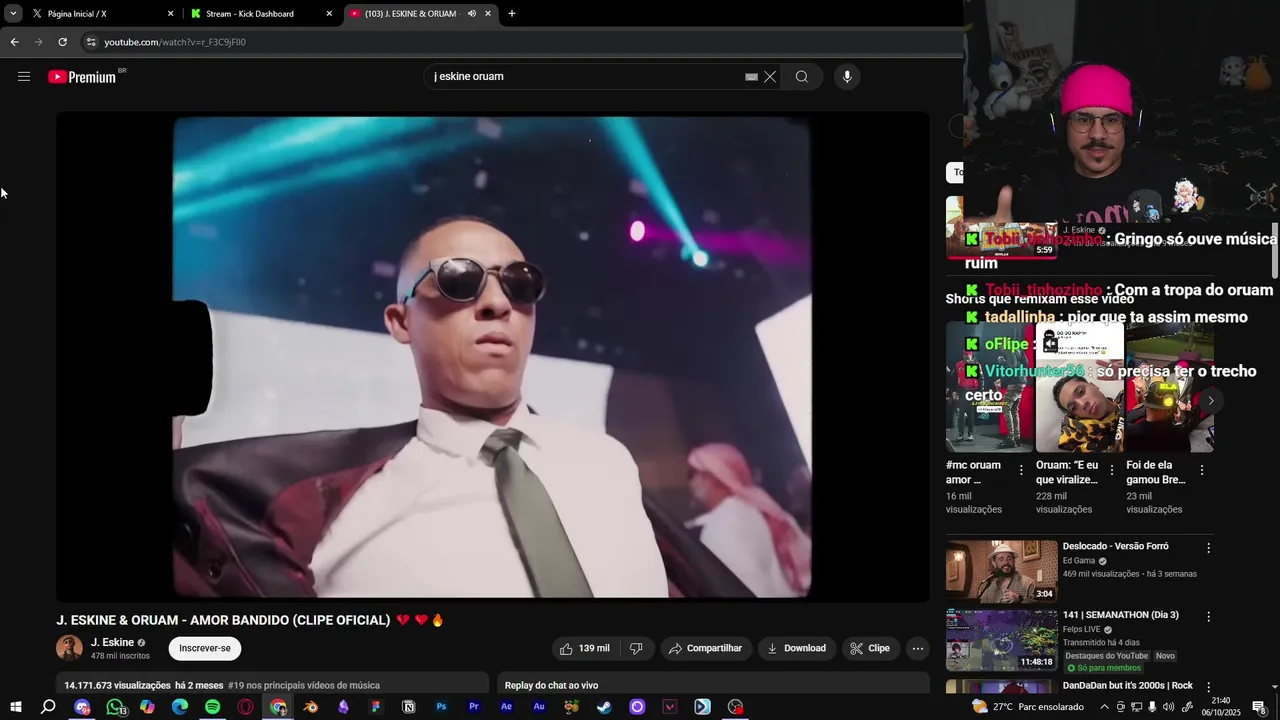Viewport: 1280px width, 720px height.
Task: Launch Photoshop from the taskbar
Action: click(x=441, y=707)
